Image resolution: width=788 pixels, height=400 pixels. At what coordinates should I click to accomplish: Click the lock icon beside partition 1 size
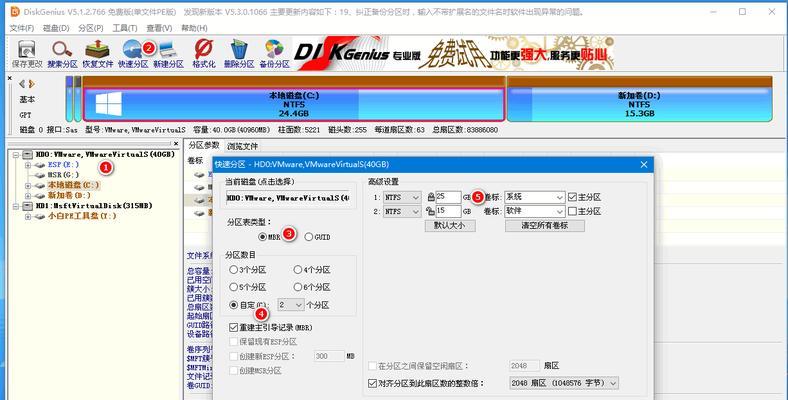click(431, 197)
